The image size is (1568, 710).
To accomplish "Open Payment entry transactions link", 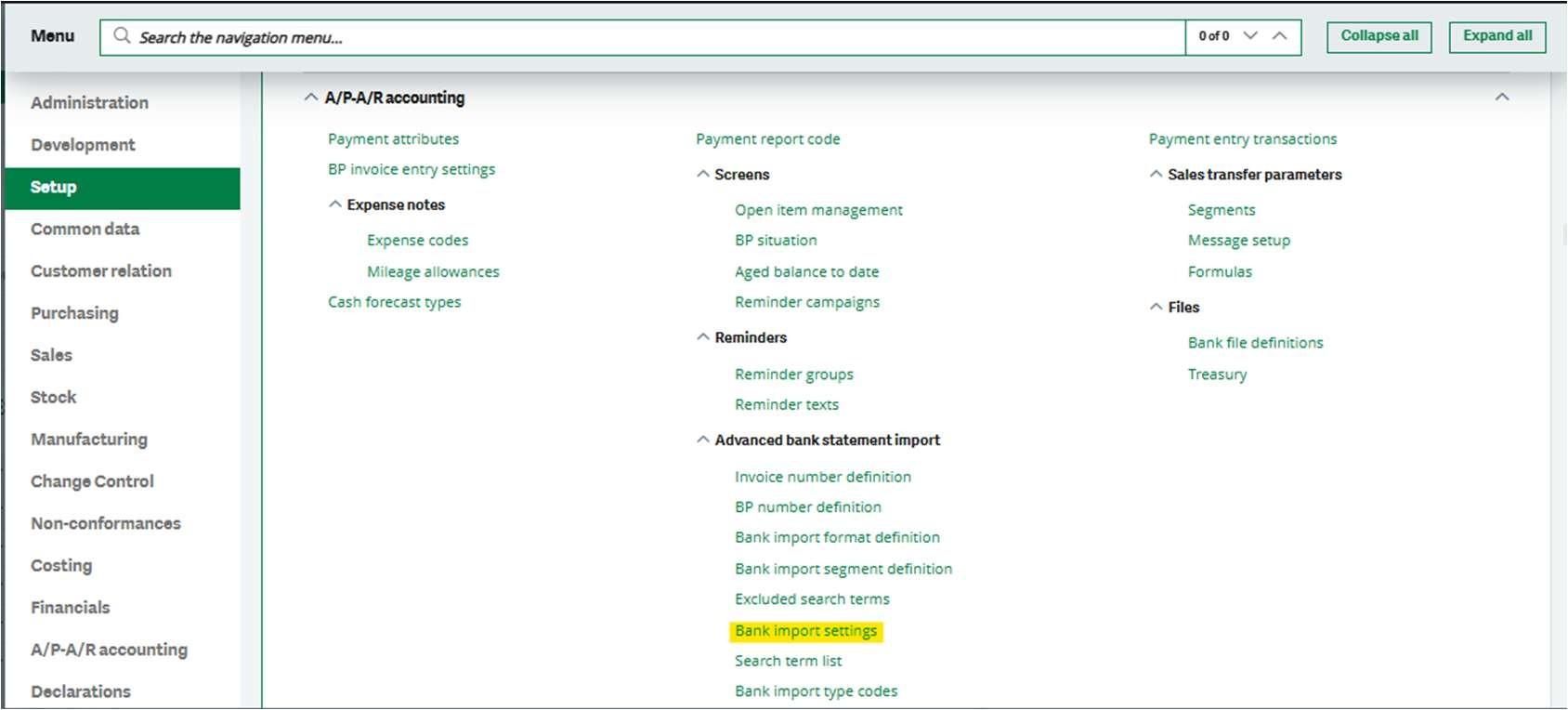I will click(x=1242, y=139).
